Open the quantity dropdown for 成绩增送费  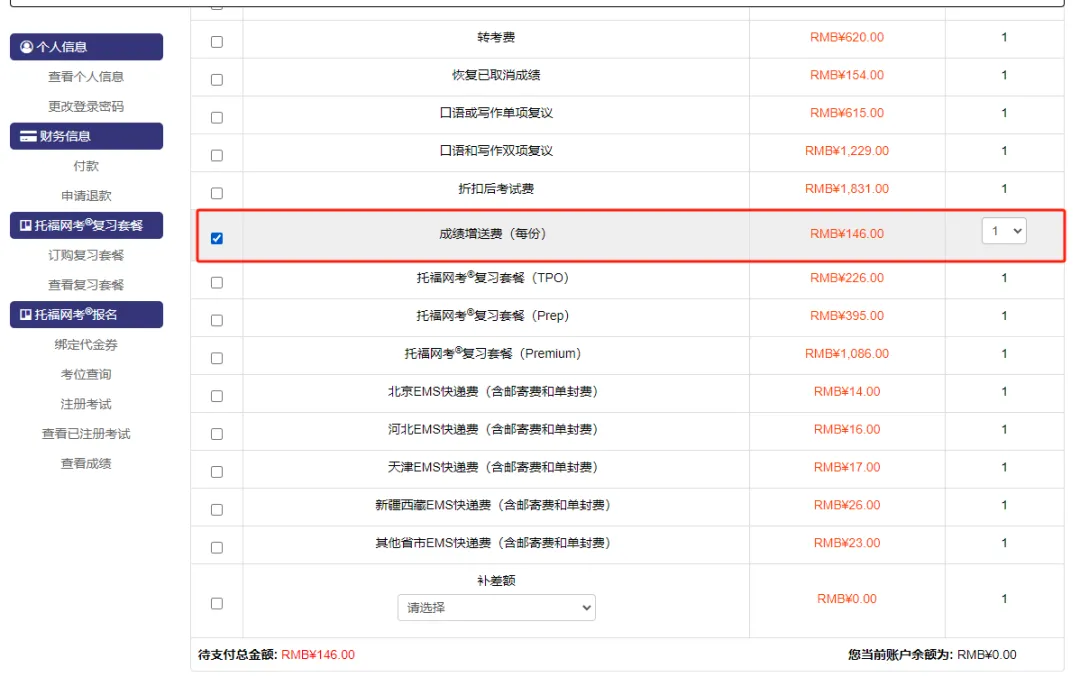pyautogui.click(x=1004, y=231)
